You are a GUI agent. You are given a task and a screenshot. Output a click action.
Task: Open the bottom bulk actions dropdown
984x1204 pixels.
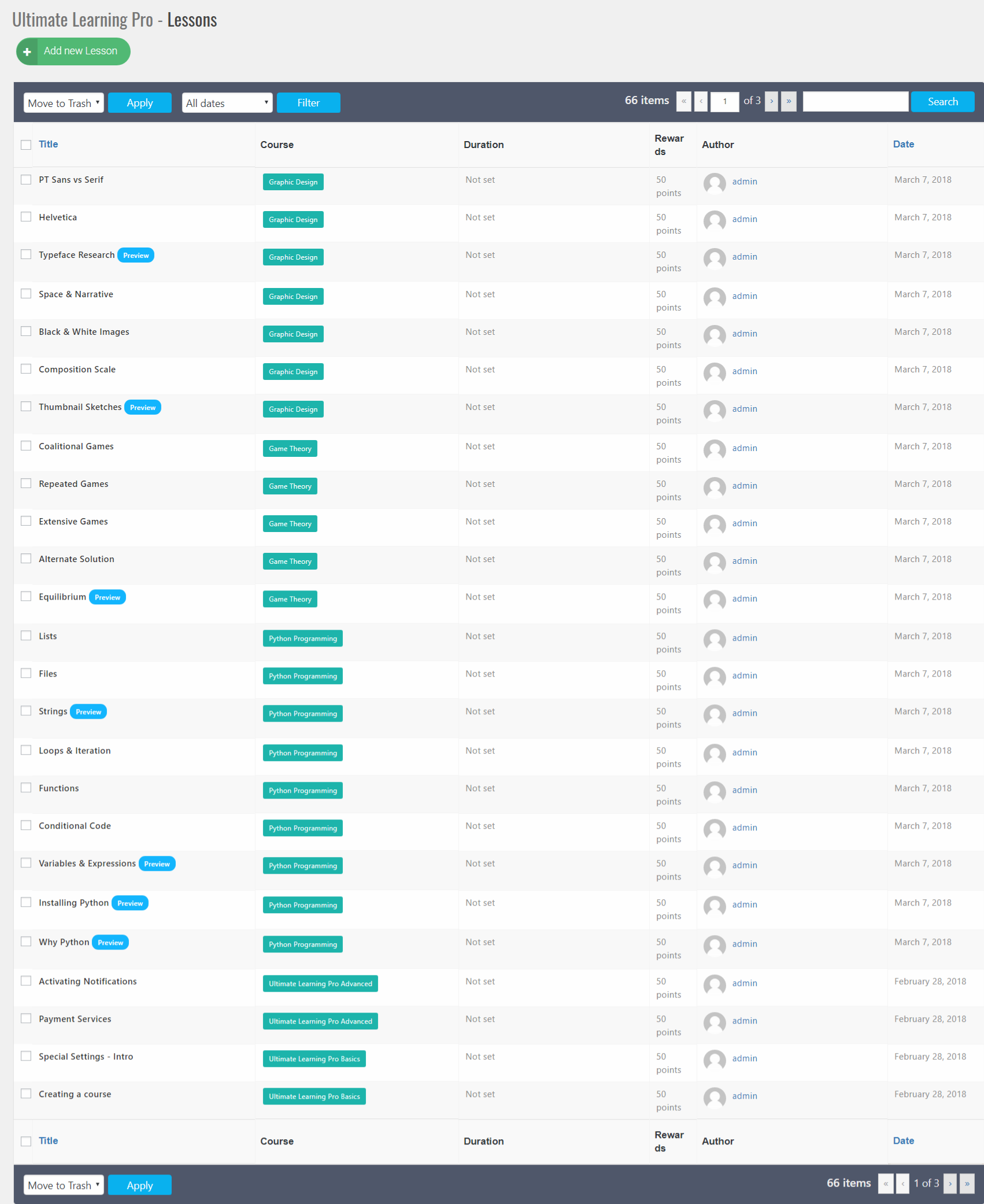click(x=64, y=1185)
